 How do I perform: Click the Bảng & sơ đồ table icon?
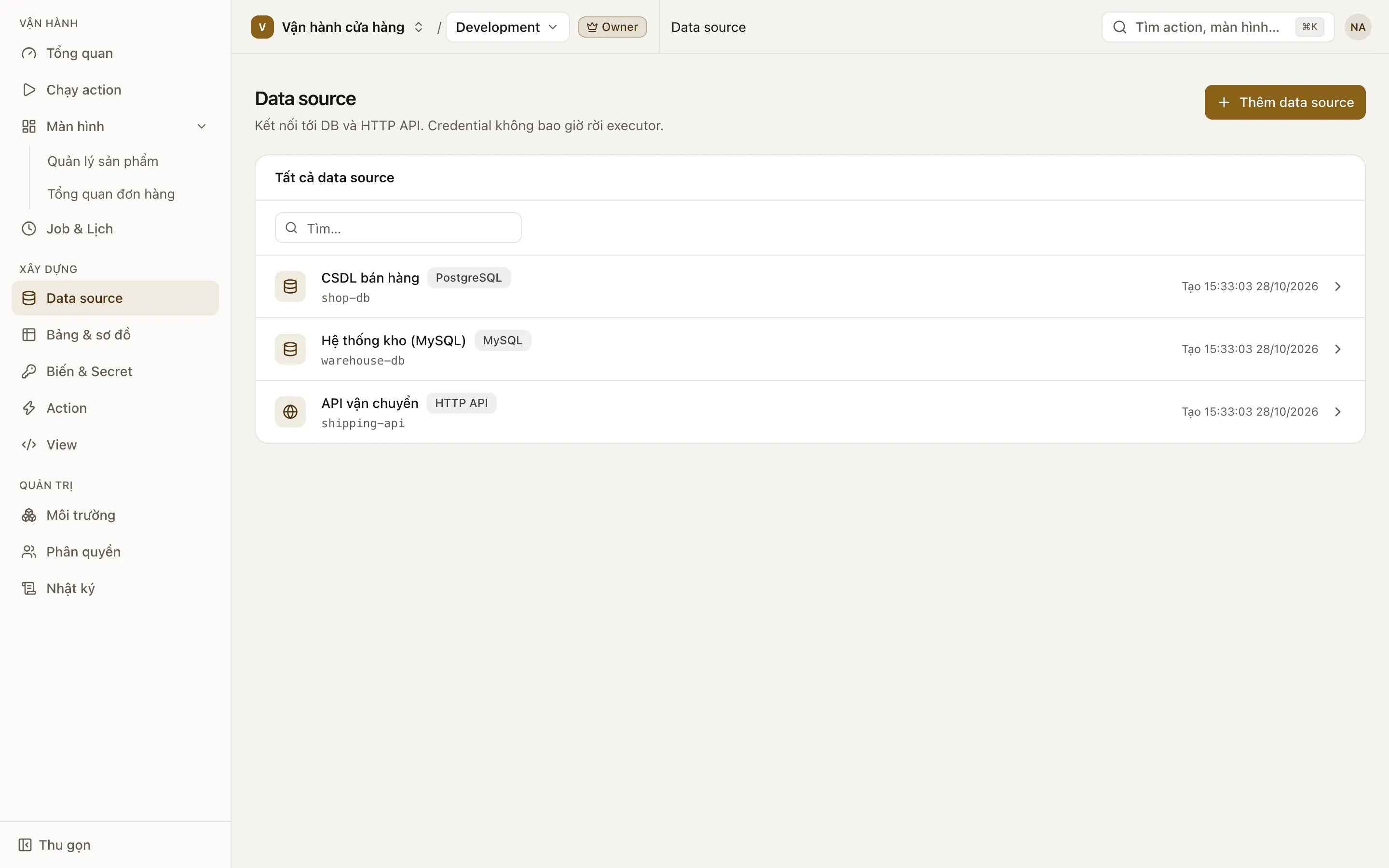pyautogui.click(x=29, y=335)
